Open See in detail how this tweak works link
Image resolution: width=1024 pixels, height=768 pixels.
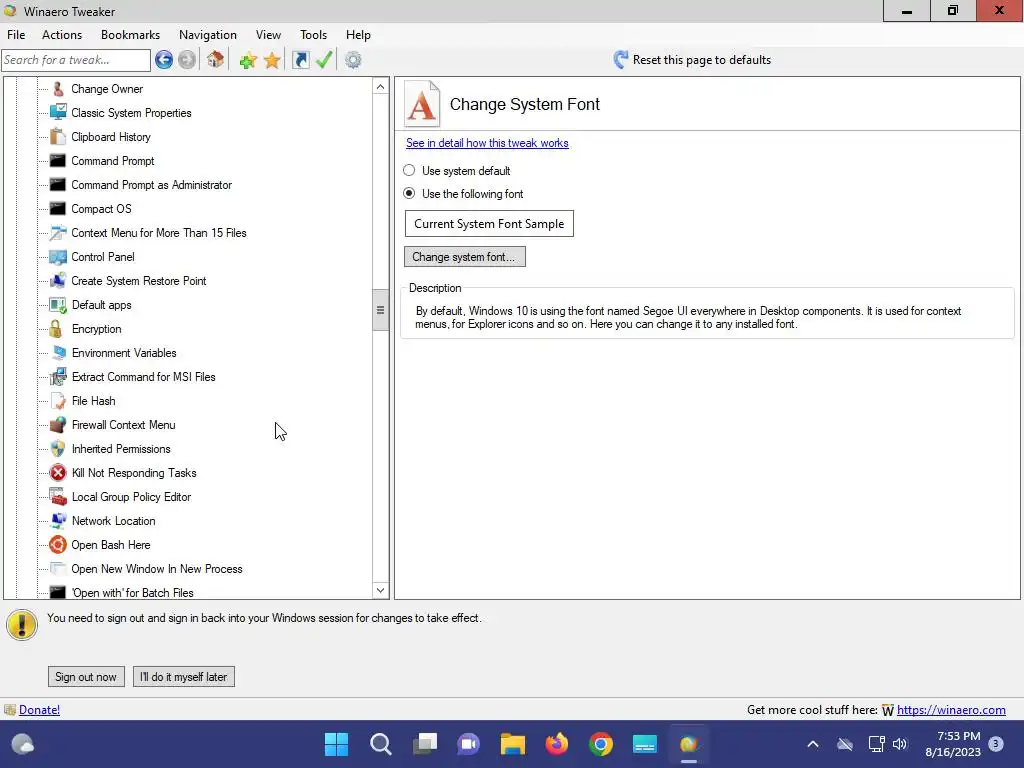coord(487,143)
